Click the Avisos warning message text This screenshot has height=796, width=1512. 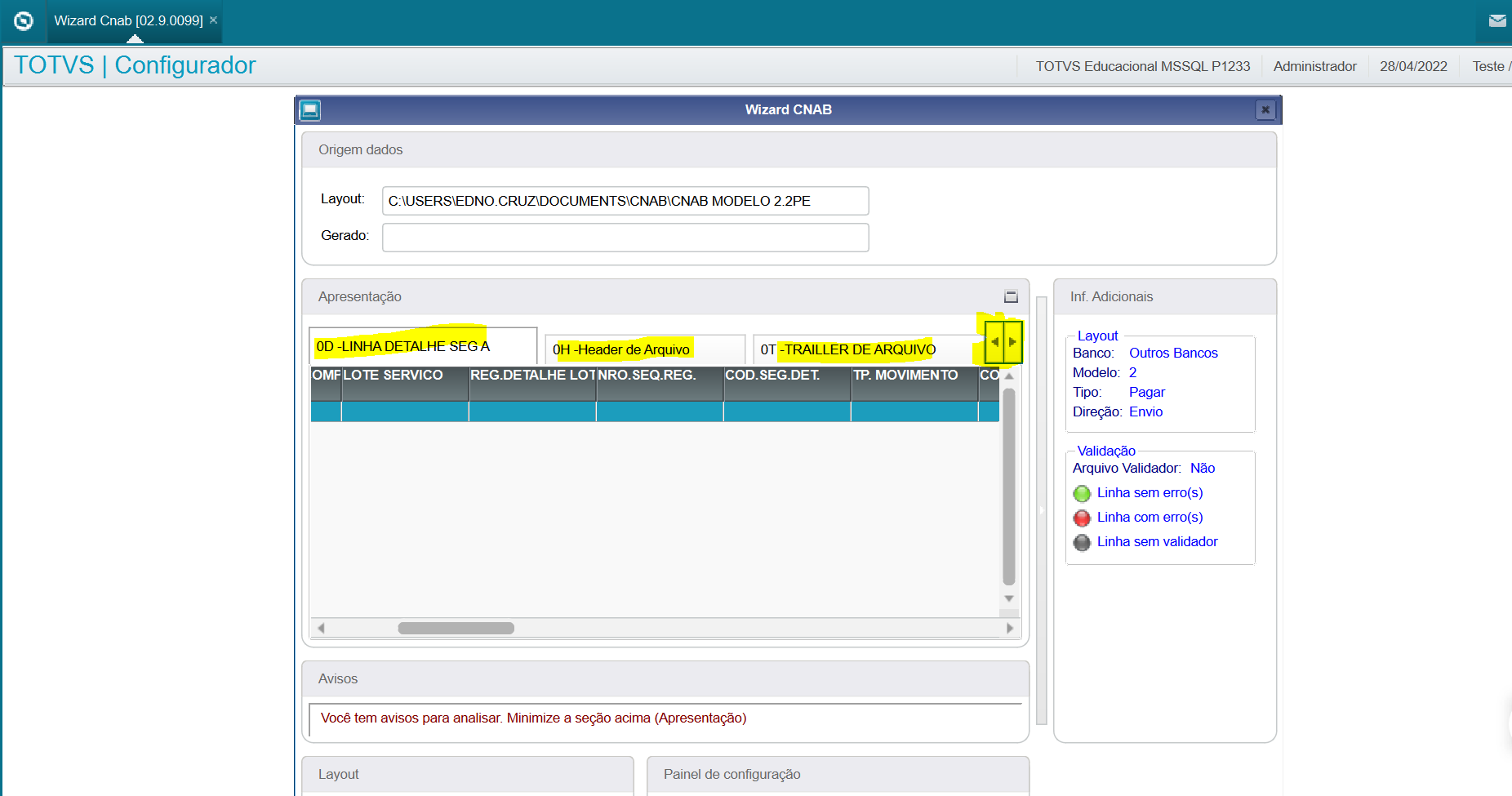(x=533, y=718)
